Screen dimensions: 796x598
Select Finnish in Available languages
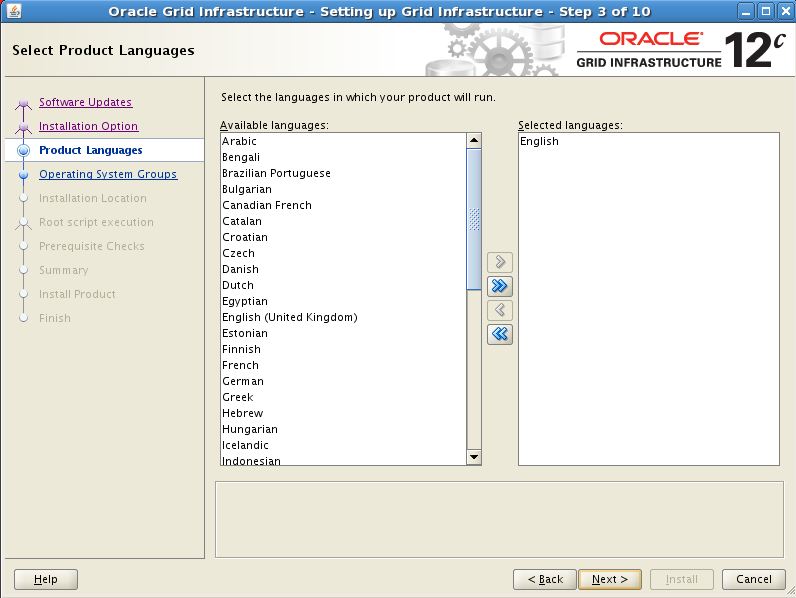pyautogui.click(x=343, y=349)
